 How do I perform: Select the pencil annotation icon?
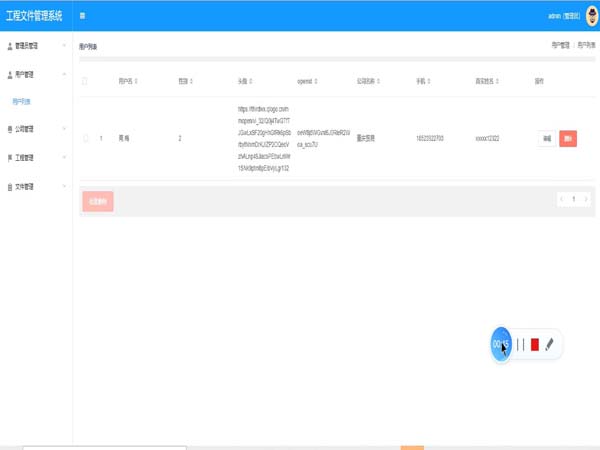point(549,344)
